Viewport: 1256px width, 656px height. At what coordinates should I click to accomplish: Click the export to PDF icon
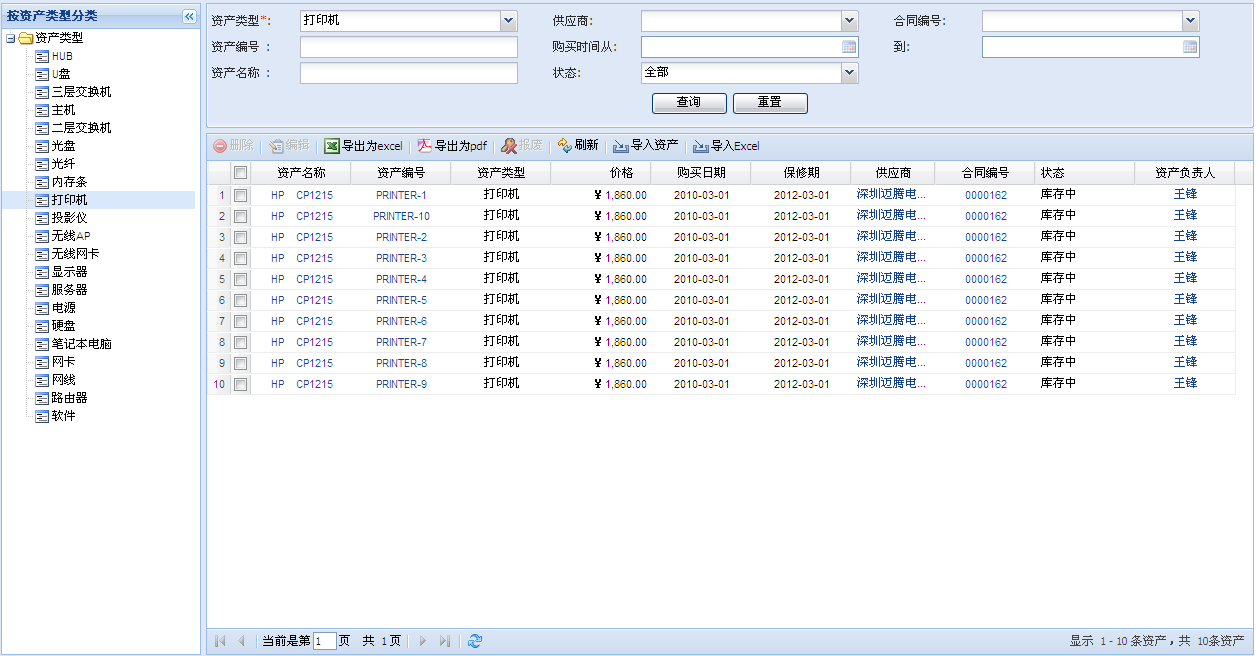[x=425, y=146]
